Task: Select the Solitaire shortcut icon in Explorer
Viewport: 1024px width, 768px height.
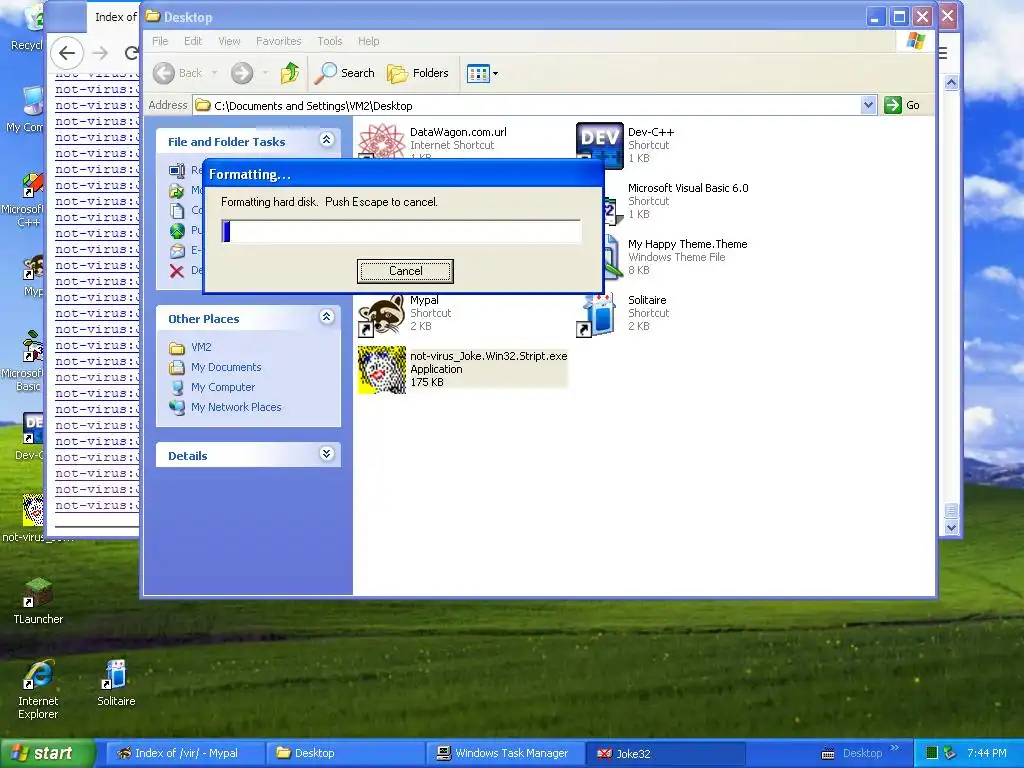Action: (x=596, y=315)
